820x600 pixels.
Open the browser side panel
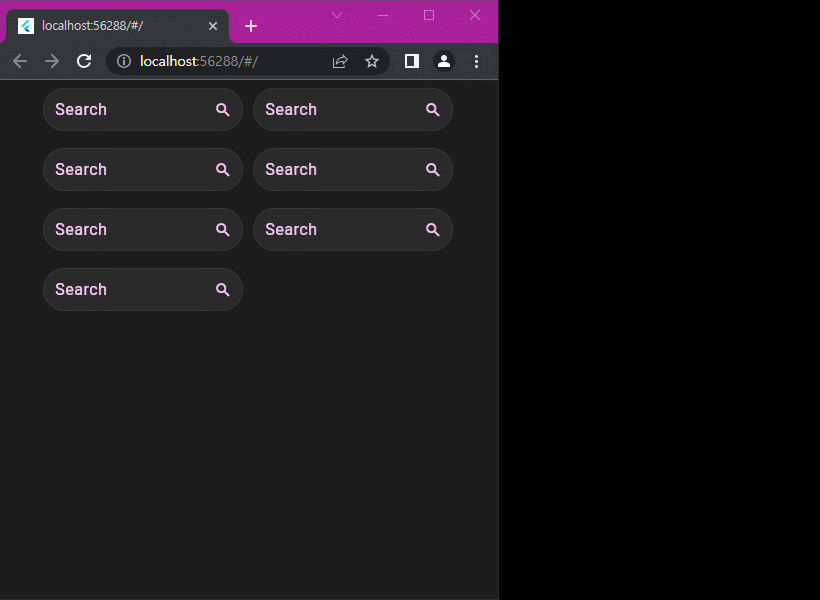click(412, 61)
